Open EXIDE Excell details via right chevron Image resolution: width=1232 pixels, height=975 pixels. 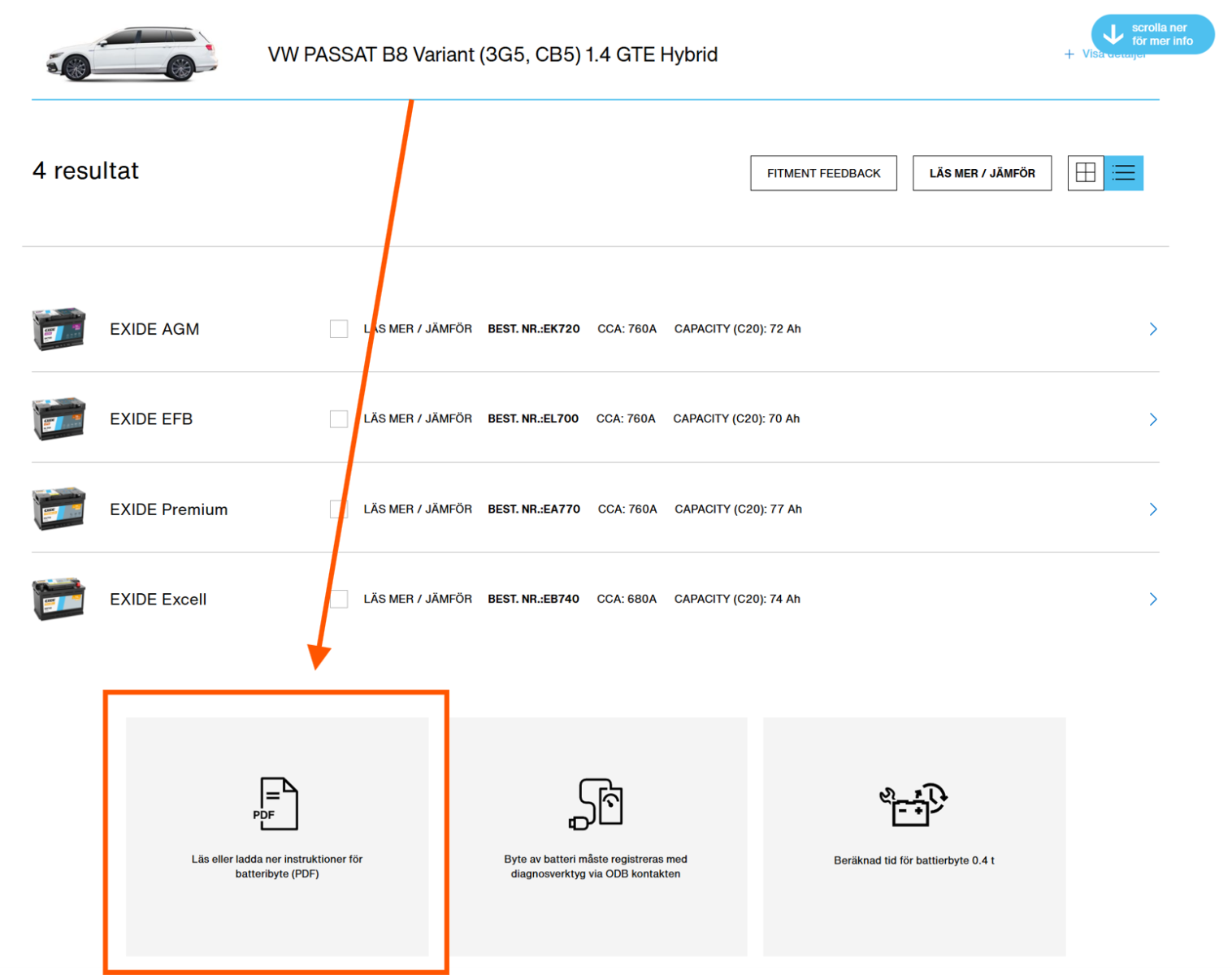click(x=1153, y=600)
